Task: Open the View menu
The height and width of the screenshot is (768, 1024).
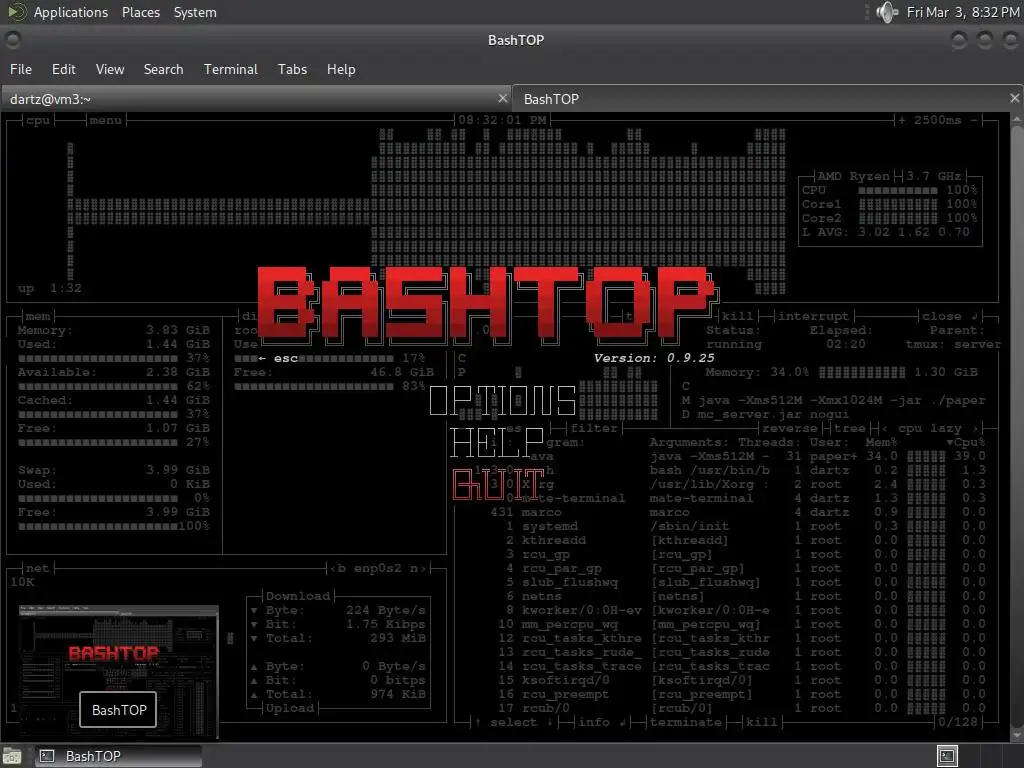Action: 110,69
